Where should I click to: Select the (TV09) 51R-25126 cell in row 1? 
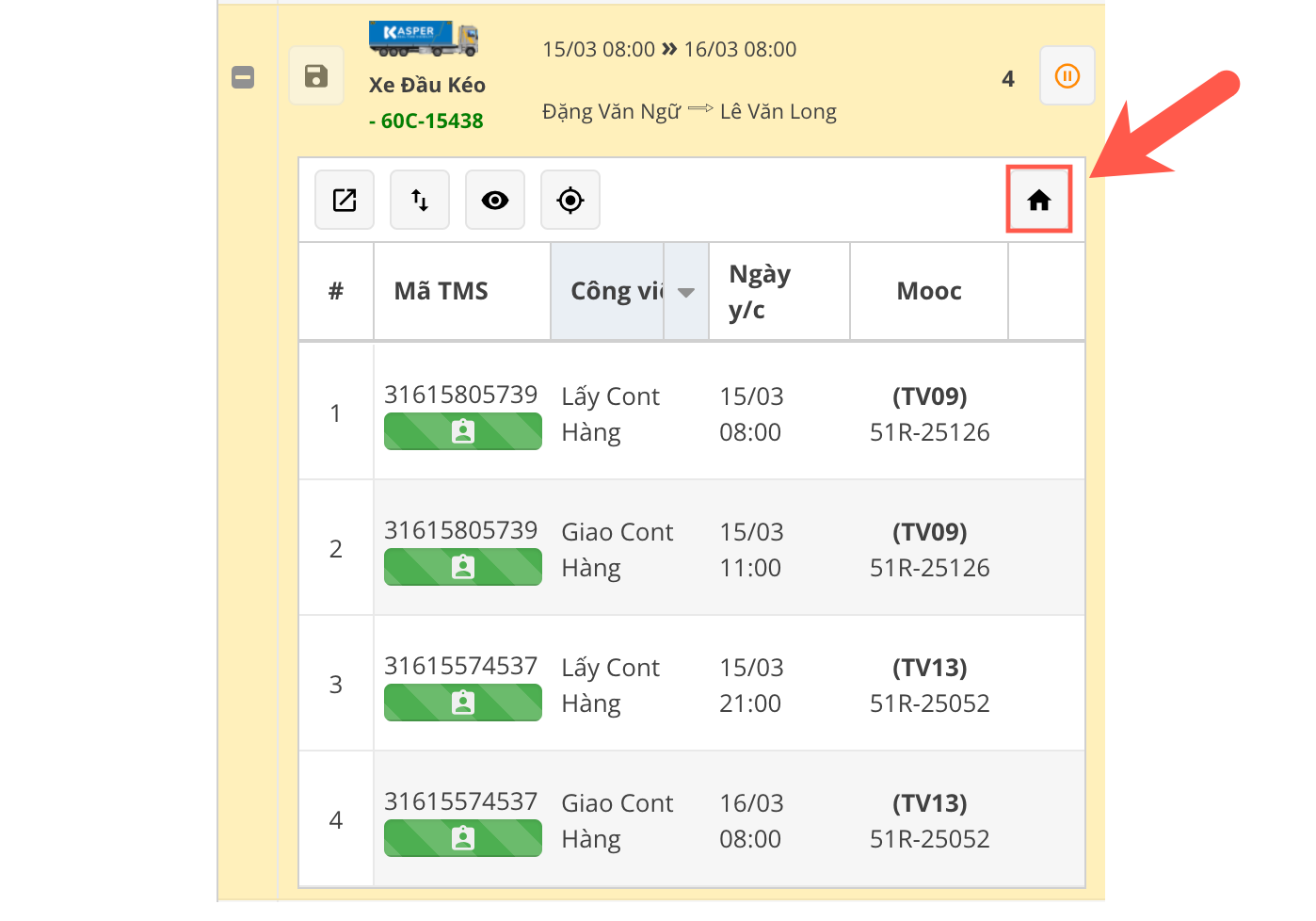click(929, 414)
